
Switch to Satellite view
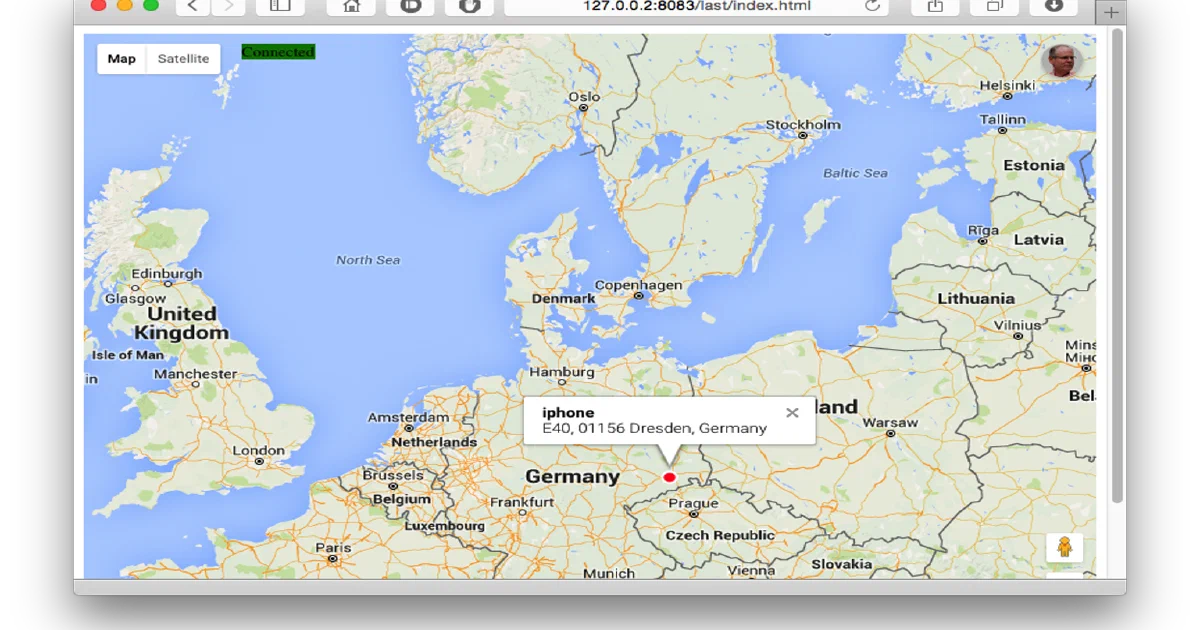183,59
